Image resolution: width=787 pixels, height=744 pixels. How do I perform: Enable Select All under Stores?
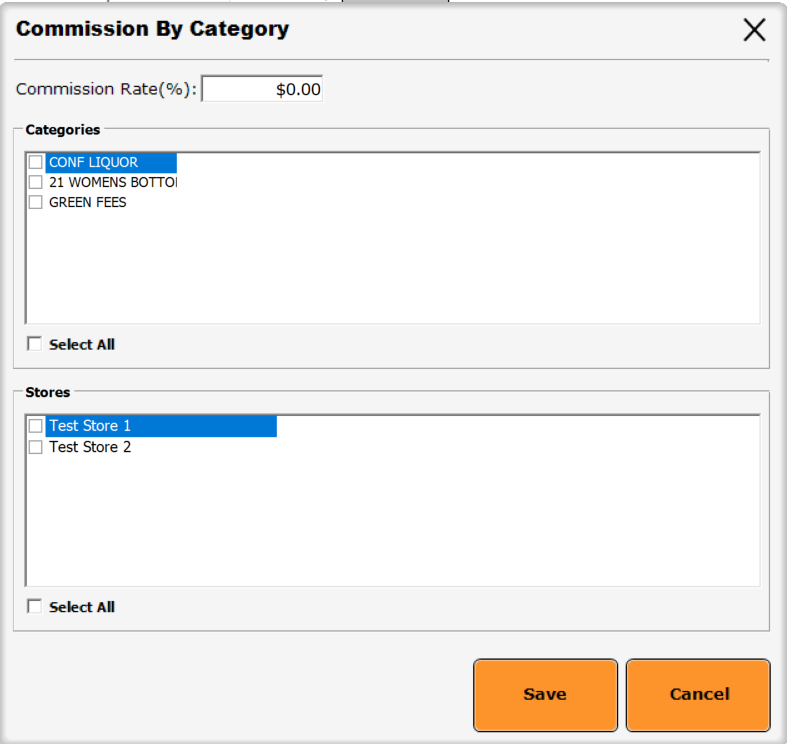coord(36,607)
